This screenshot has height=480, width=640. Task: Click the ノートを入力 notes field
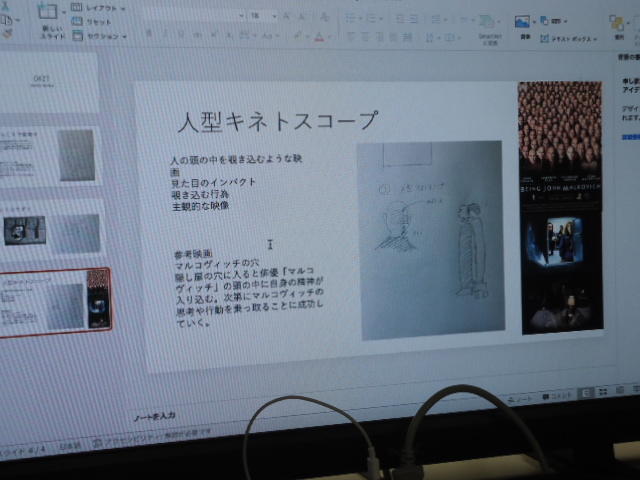click(x=155, y=416)
